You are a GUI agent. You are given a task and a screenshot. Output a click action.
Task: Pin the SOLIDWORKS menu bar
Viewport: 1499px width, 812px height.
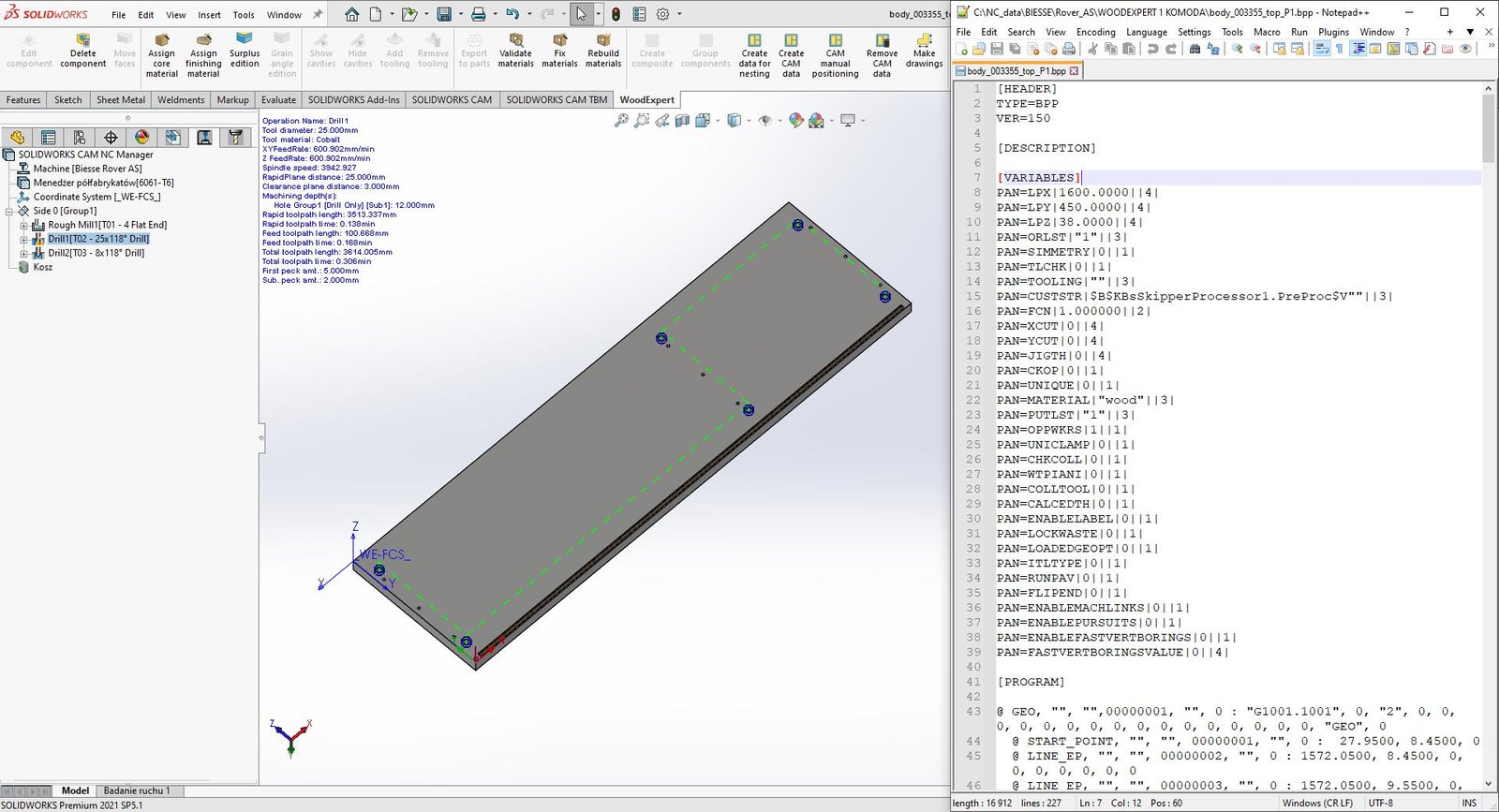coord(318,15)
